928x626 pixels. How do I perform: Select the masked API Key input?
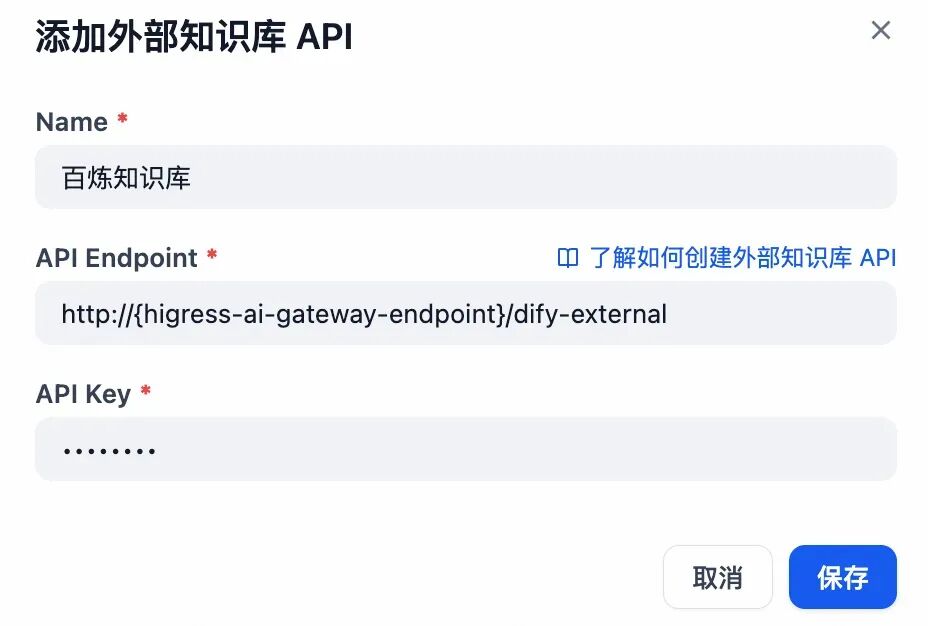[464, 448]
